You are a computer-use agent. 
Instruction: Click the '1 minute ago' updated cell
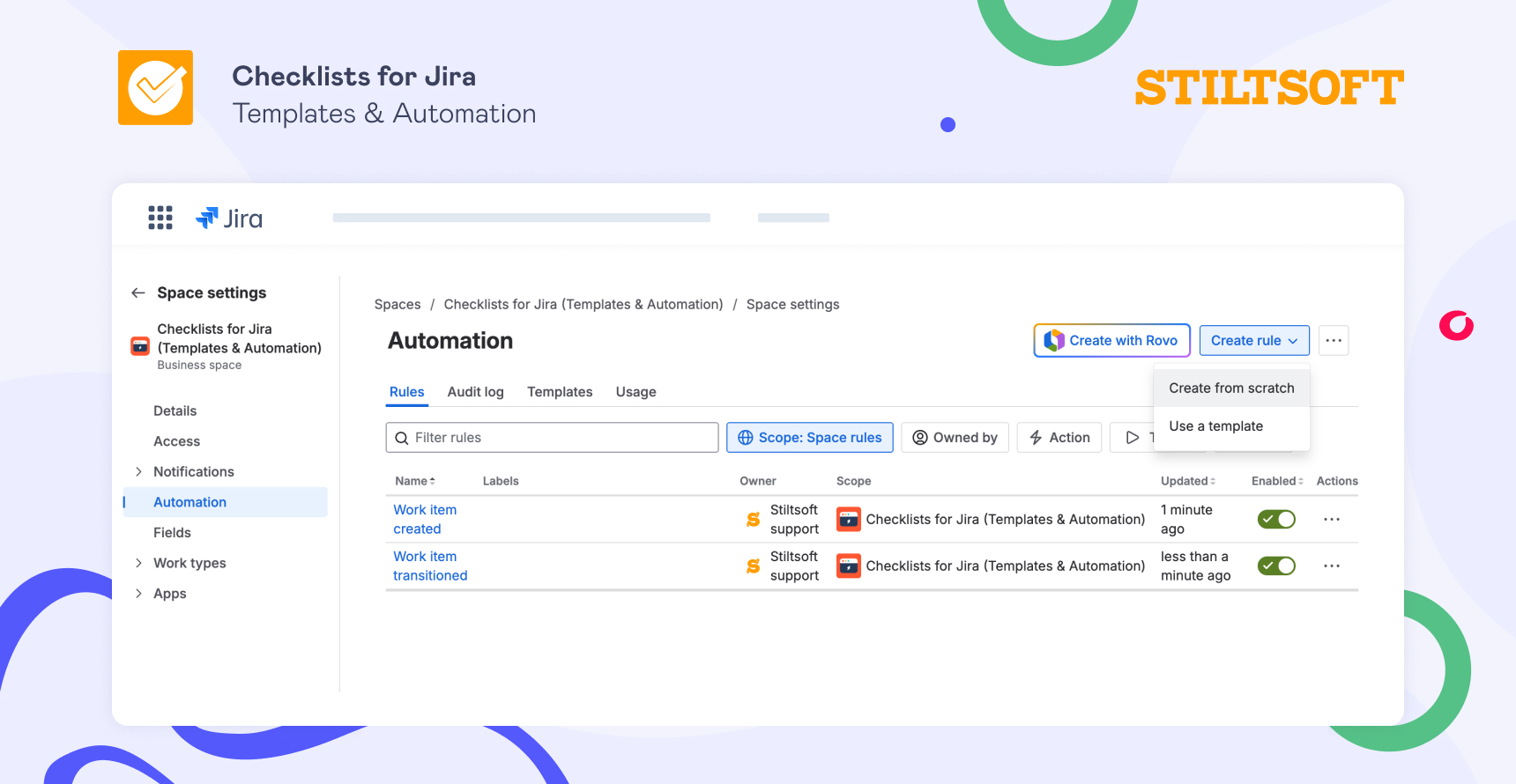1186,520
